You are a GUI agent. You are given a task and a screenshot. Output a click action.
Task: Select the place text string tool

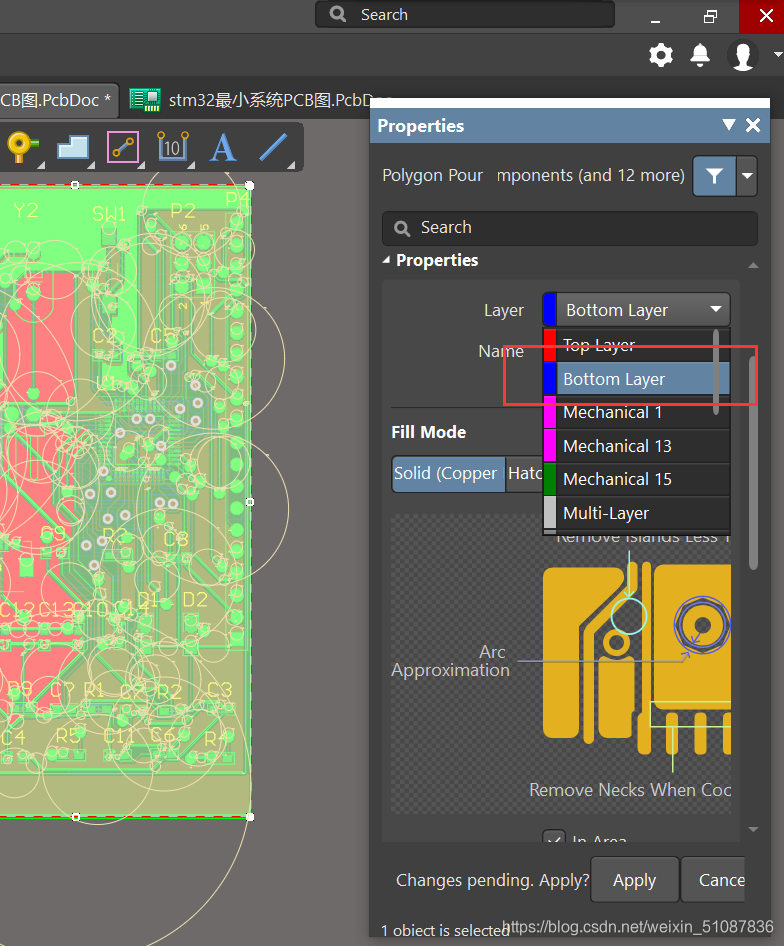tap(222, 147)
